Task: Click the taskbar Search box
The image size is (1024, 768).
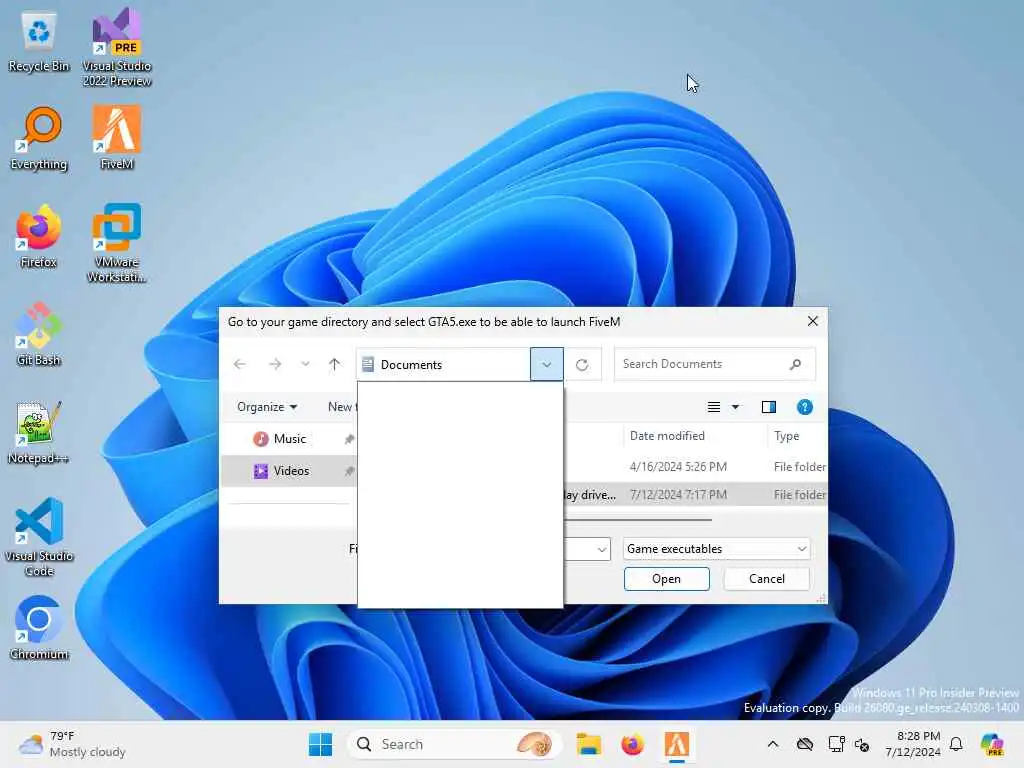Action: coord(455,744)
